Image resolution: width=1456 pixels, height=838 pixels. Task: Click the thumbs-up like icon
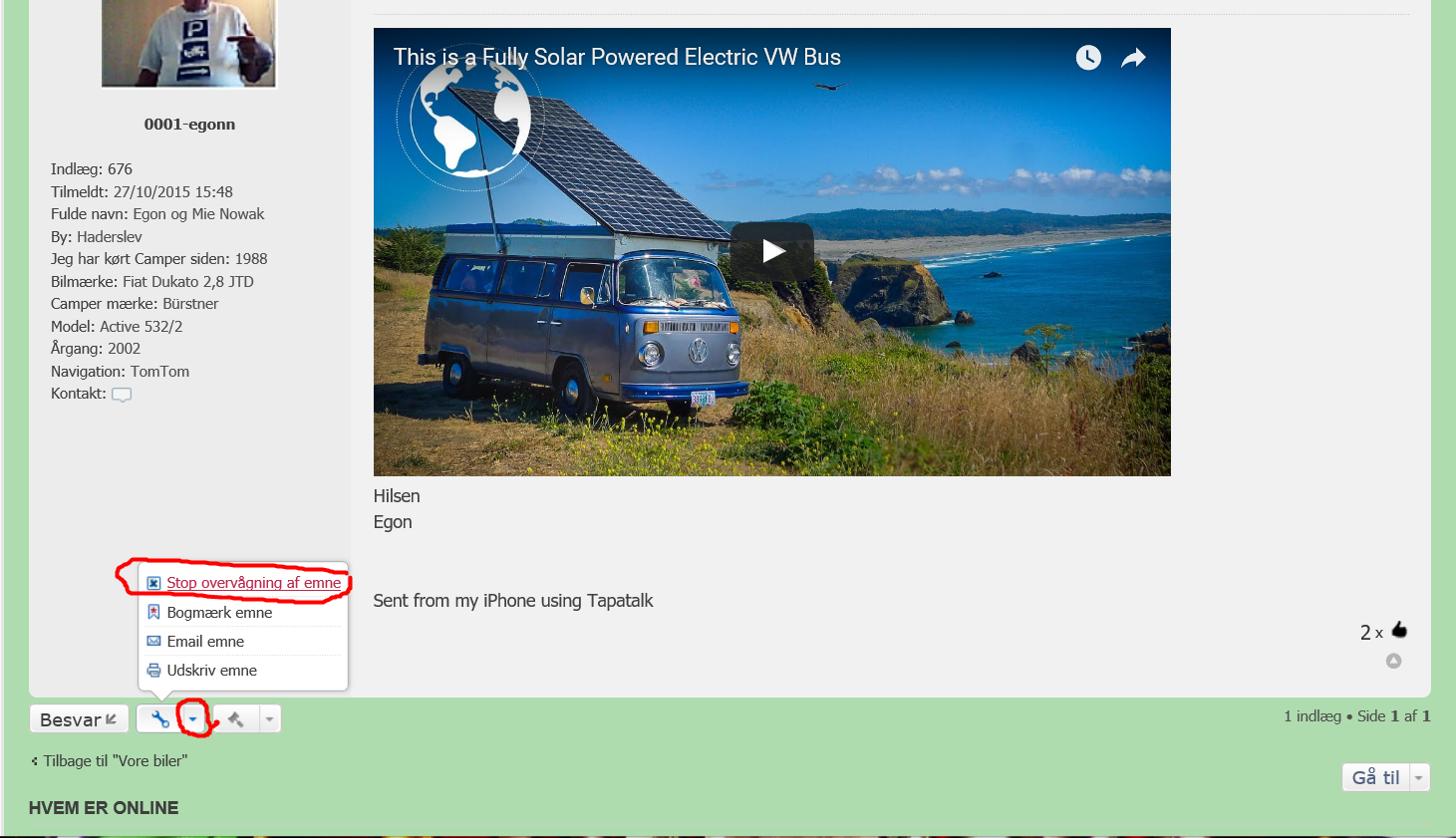coord(1399,630)
